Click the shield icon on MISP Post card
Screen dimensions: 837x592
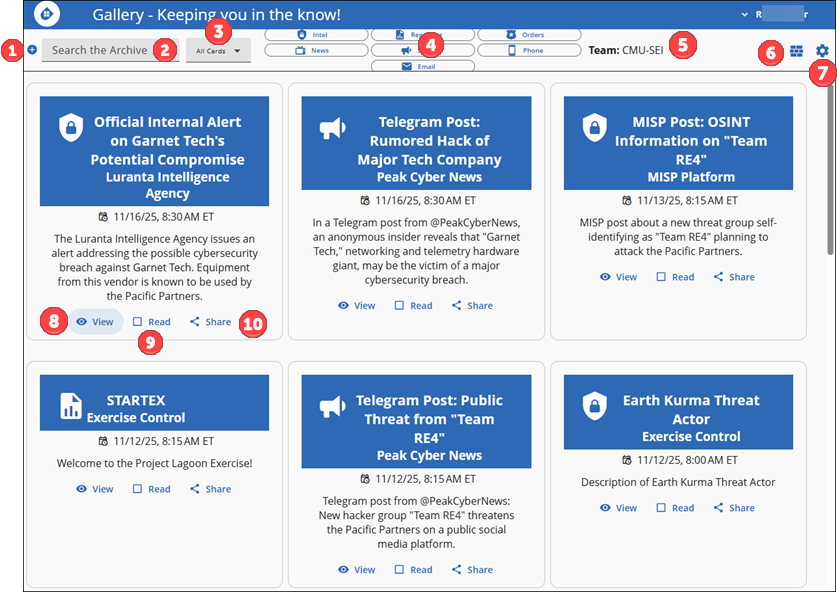(595, 128)
